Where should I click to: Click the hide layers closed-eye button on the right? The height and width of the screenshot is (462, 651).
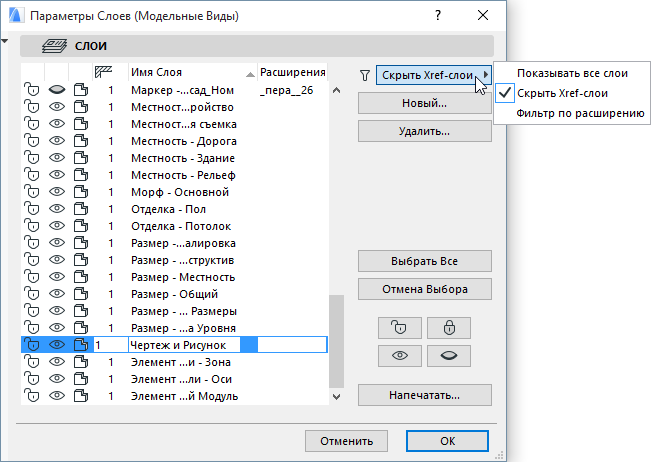pos(448,354)
